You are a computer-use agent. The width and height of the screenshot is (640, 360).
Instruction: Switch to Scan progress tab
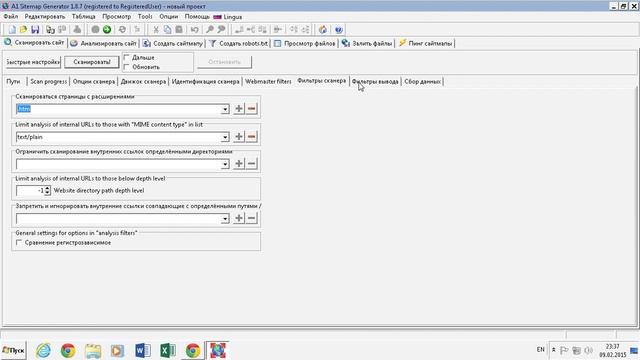(49, 82)
